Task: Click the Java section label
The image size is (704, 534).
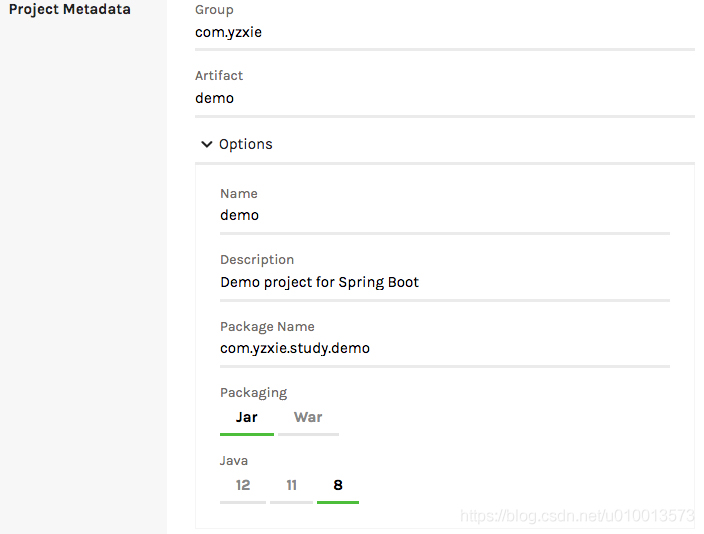Action: [x=234, y=461]
